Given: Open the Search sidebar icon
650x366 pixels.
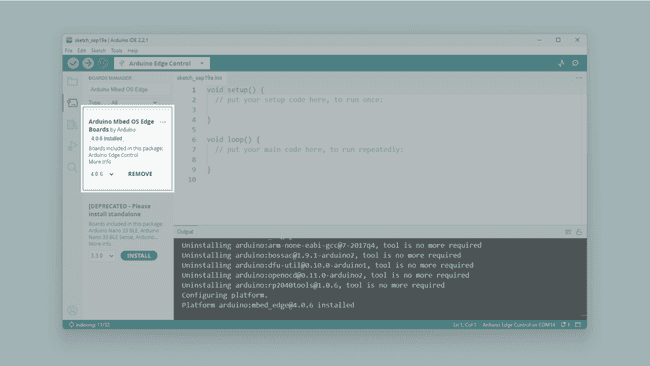Looking at the screenshot, I should coord(73,167).
